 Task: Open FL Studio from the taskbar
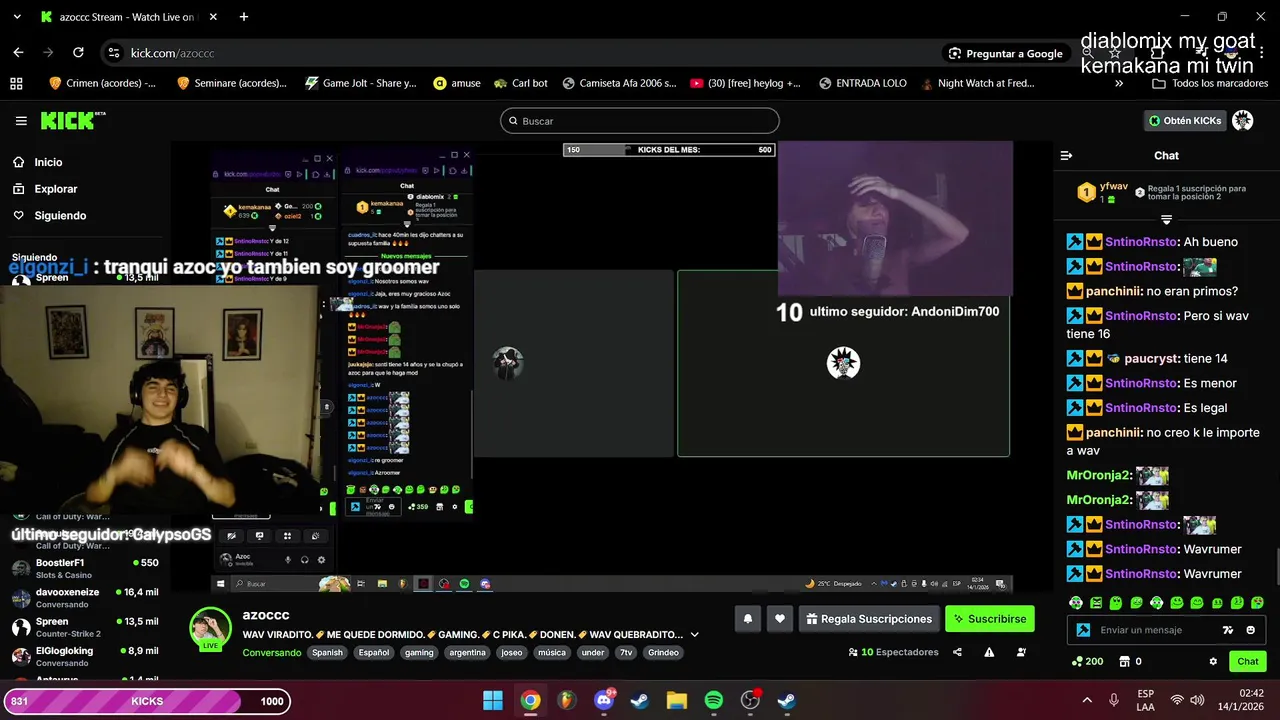click(x=566, y=700)
